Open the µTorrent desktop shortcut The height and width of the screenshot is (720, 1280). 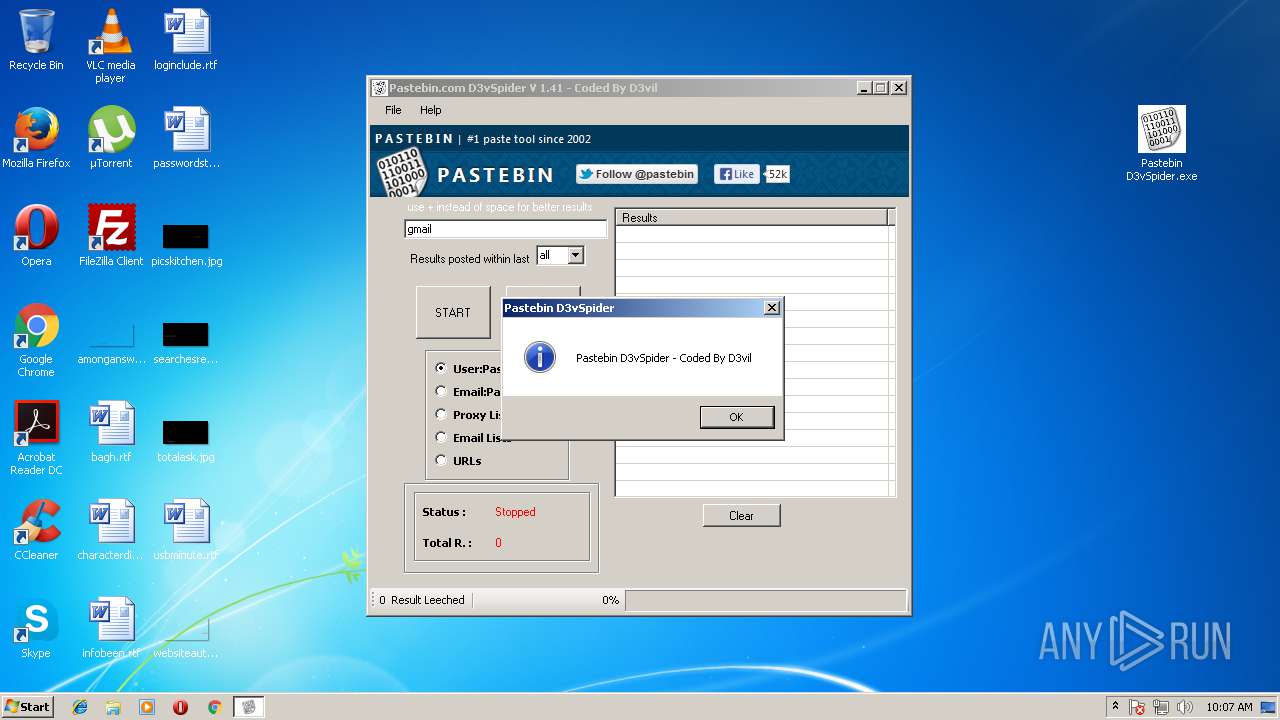[110, 138]
